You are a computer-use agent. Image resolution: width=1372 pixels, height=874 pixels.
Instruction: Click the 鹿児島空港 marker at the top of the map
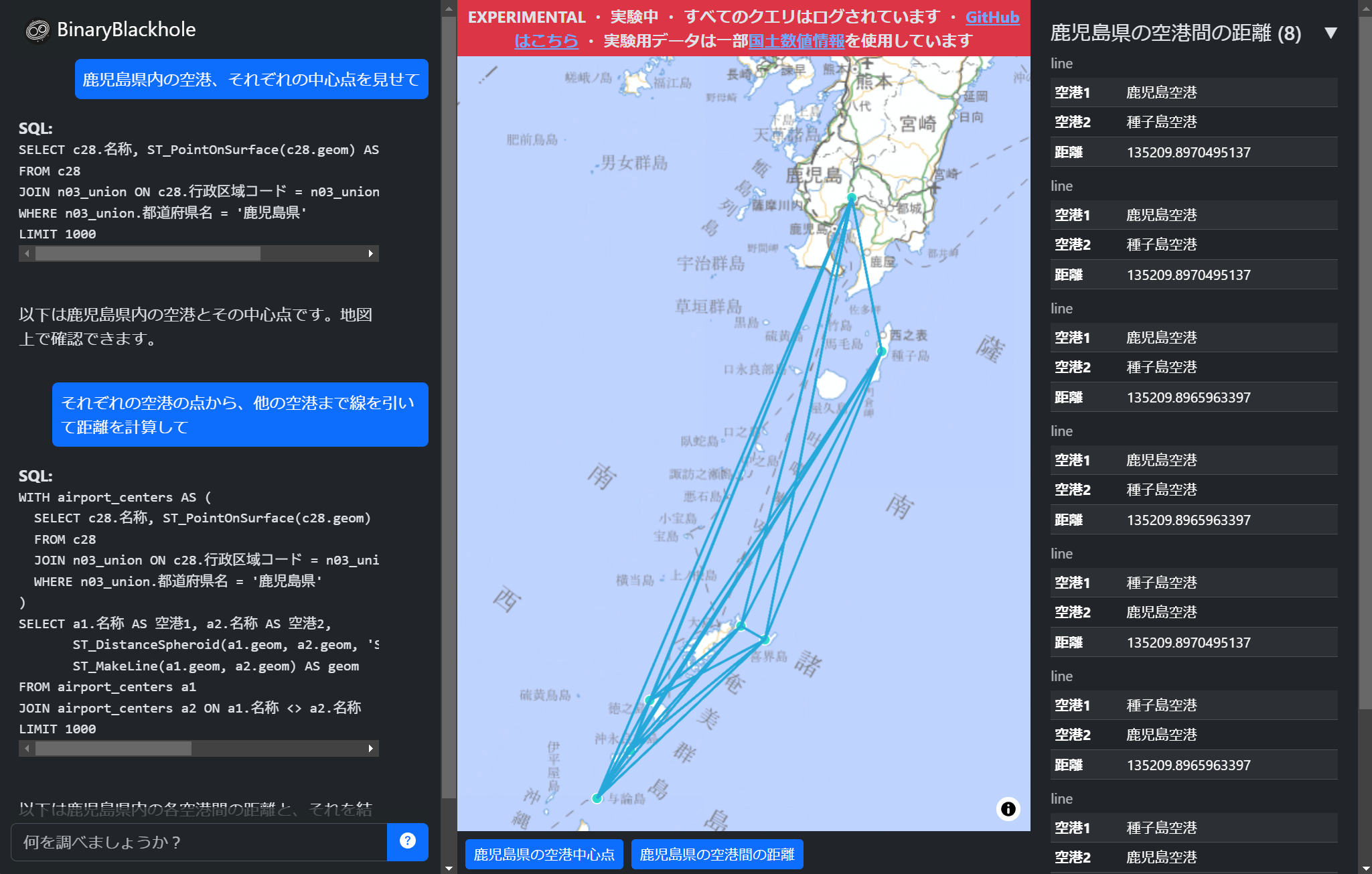click(852, 196)
